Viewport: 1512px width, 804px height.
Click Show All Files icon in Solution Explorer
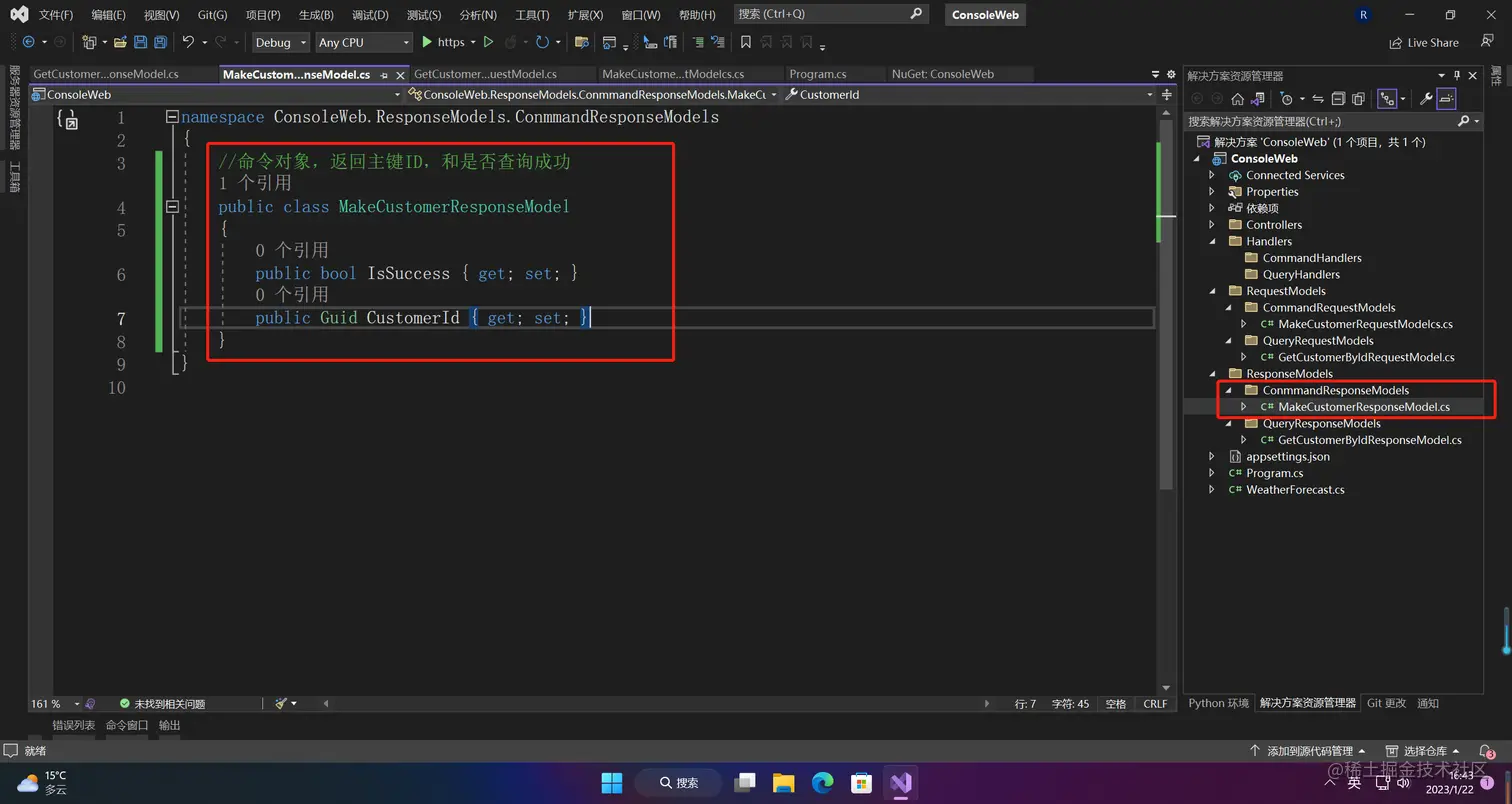point(1358,98)
